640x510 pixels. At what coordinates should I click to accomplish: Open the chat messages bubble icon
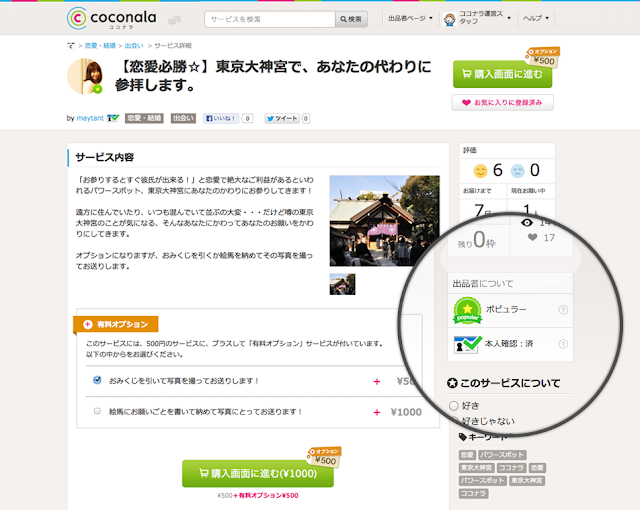pos(175,20)
